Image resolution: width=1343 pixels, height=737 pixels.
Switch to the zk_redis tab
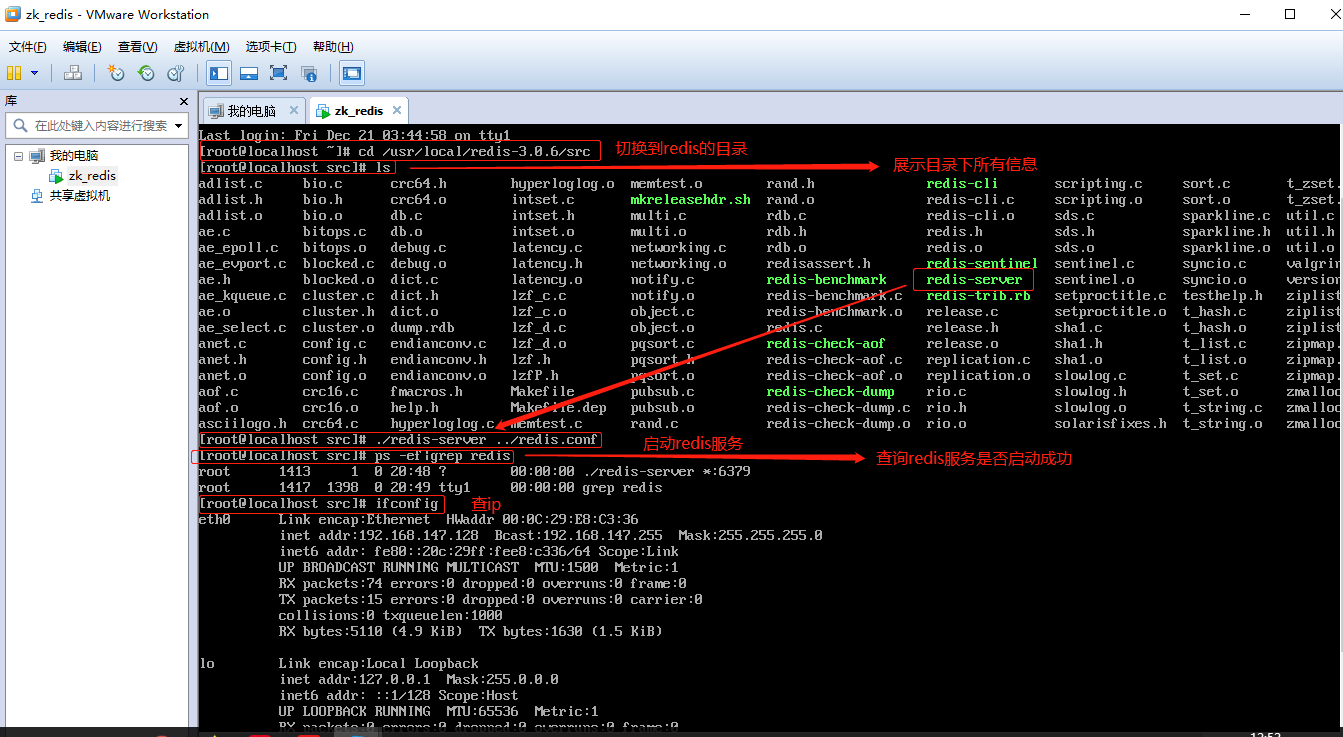click(358, 111)
